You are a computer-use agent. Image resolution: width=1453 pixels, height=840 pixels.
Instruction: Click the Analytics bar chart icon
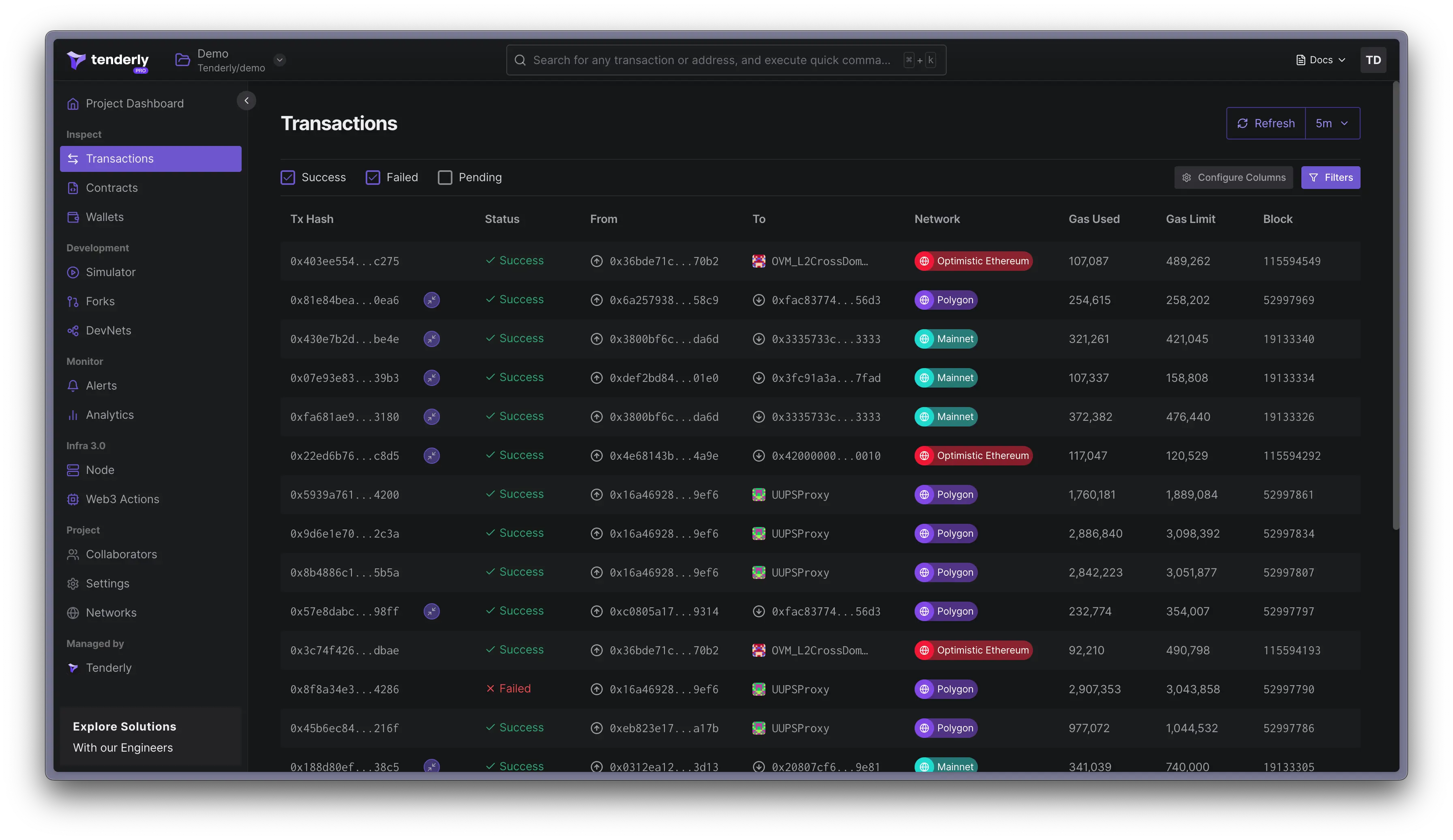click(x=73, y=415)
